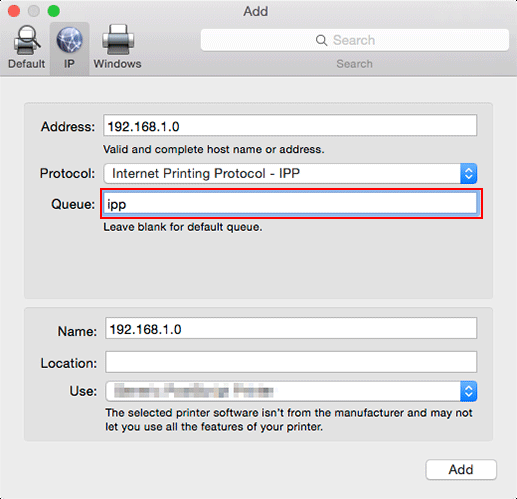The image size is (517, 499).
Task: Switch to the Windows tab label
Action: click(x=117, y=64)
